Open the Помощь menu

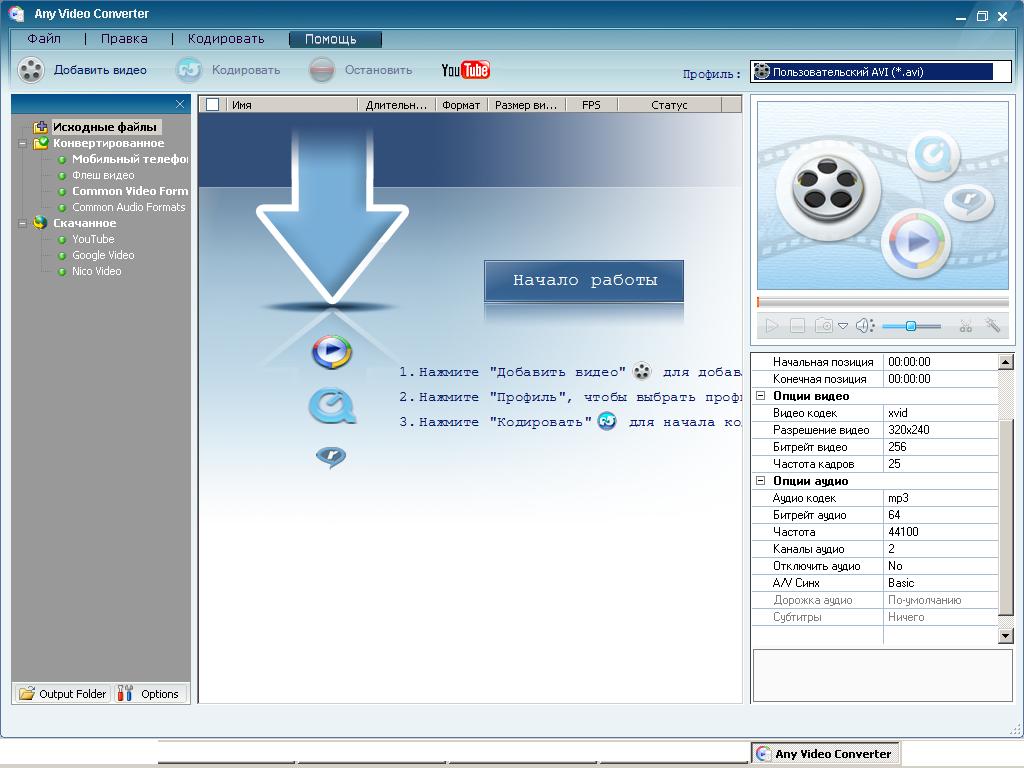point(335,39)
